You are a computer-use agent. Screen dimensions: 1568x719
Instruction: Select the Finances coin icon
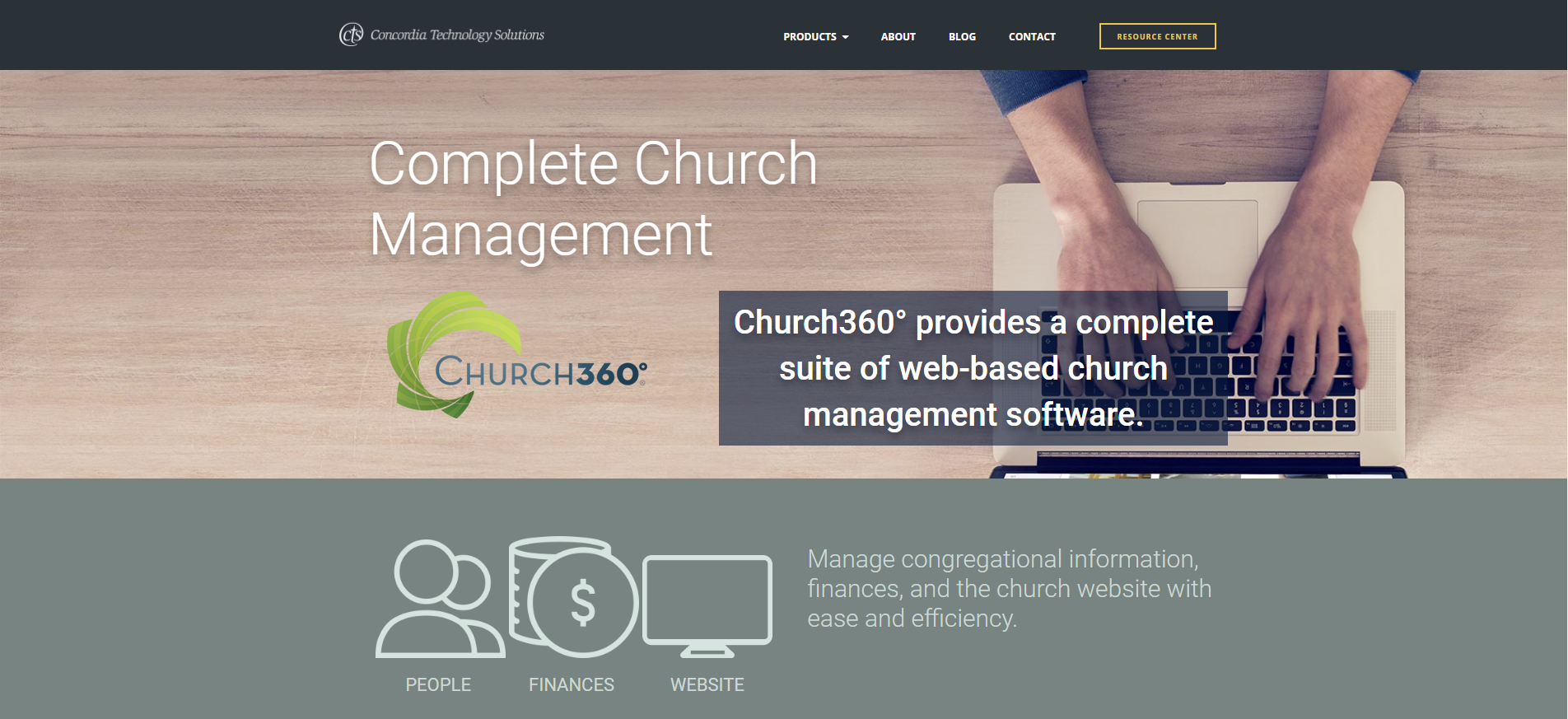[573, 597]
